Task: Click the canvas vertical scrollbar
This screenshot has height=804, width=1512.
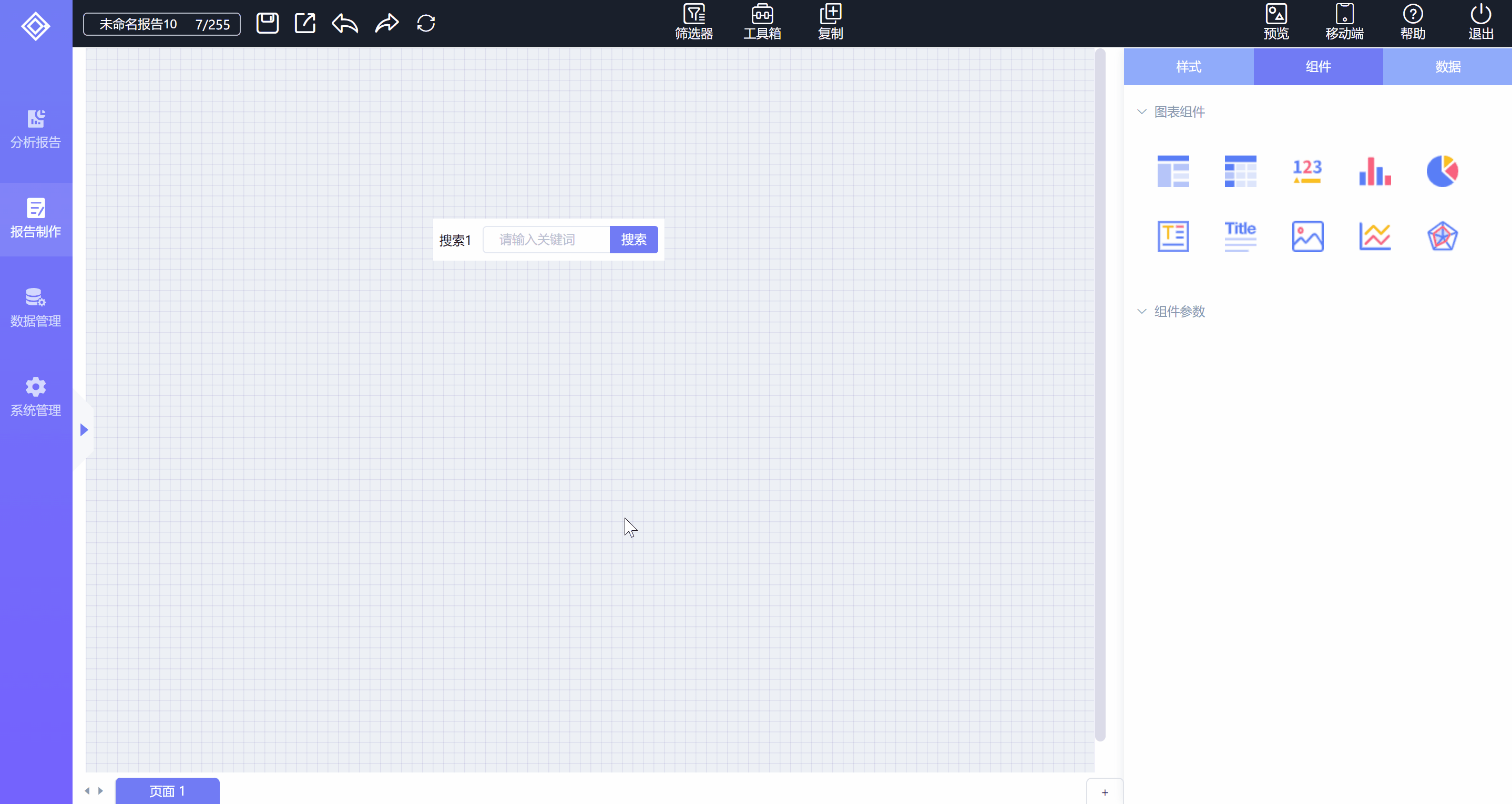Action: coord(1100,395)
